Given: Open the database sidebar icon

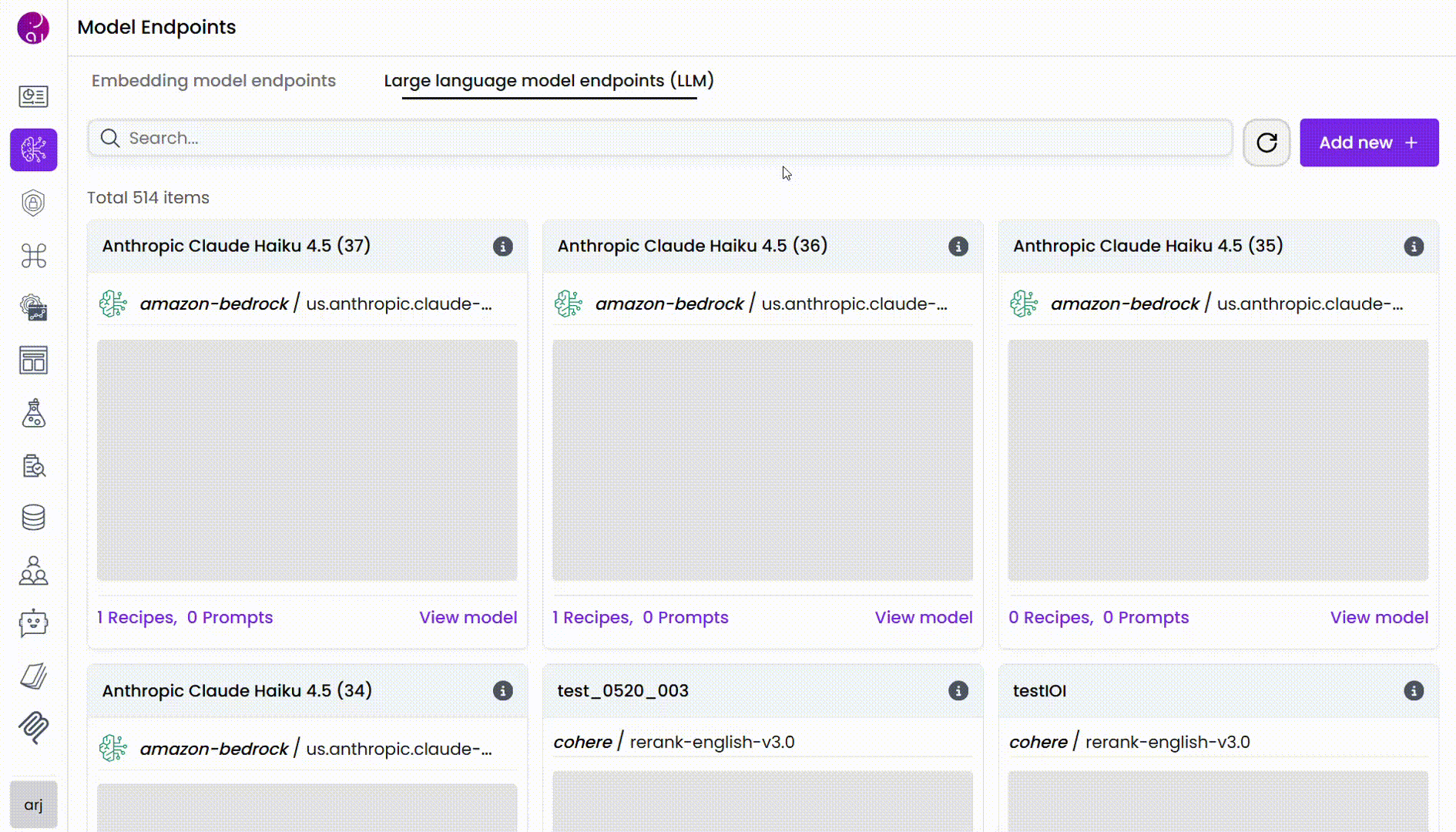Looking at the screenshot, I should 33,518.
